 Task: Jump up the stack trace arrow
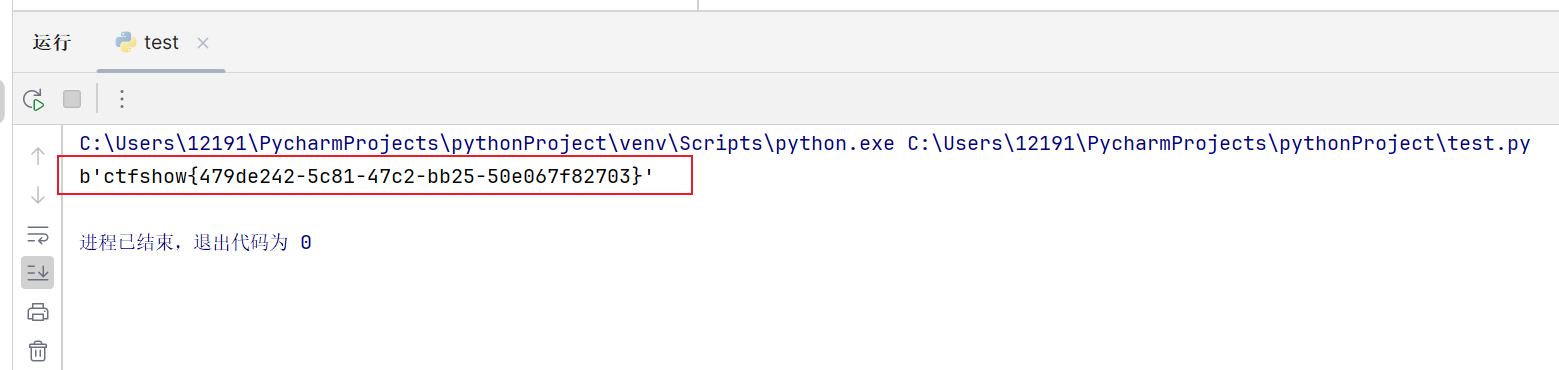pos(38,155)
